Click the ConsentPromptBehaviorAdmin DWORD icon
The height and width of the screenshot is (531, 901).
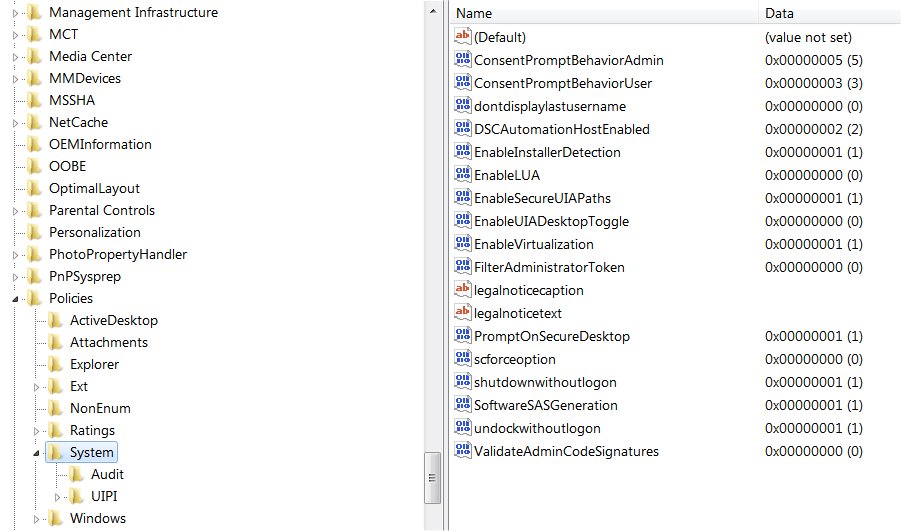462,60
